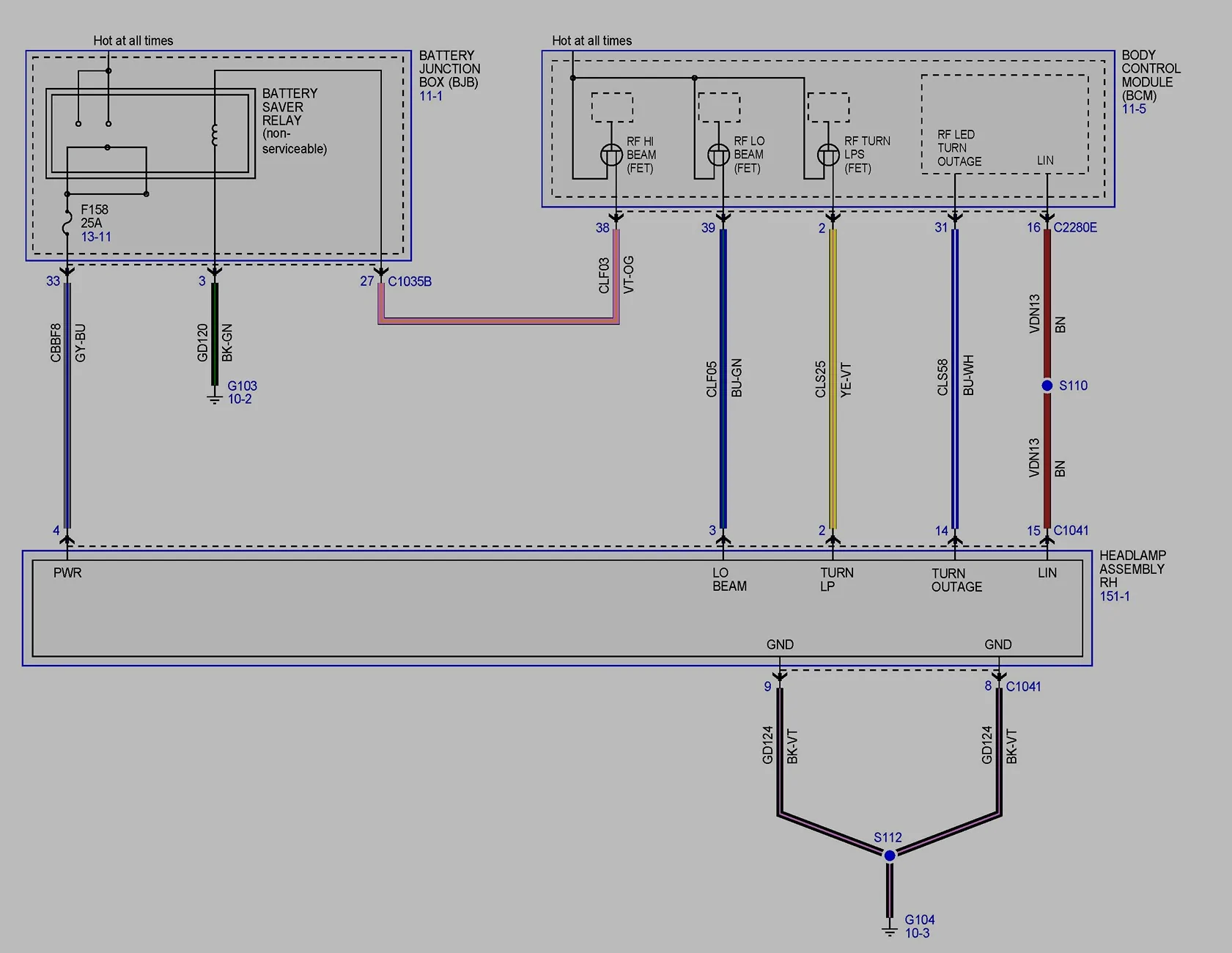
Task: Select the F158 25A fuse symbol
Action: coord(67,222)
